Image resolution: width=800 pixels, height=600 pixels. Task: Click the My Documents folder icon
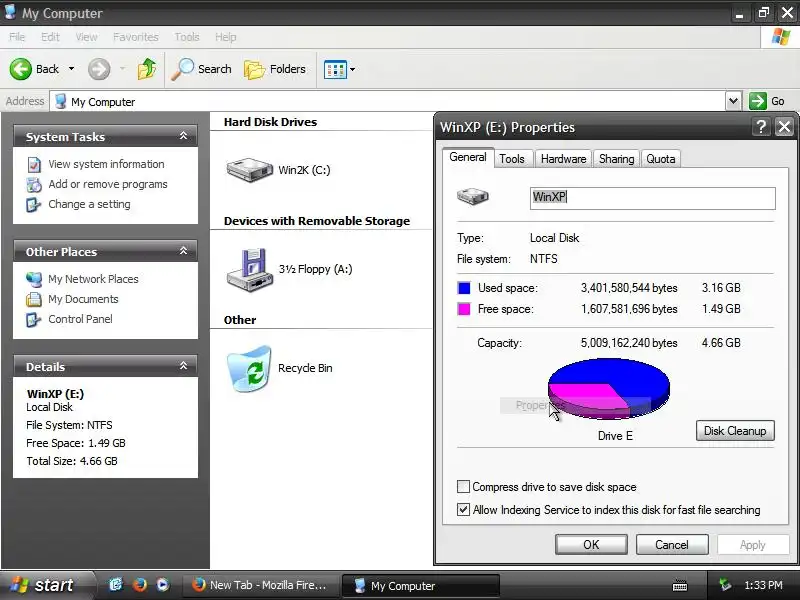[34, 299]
